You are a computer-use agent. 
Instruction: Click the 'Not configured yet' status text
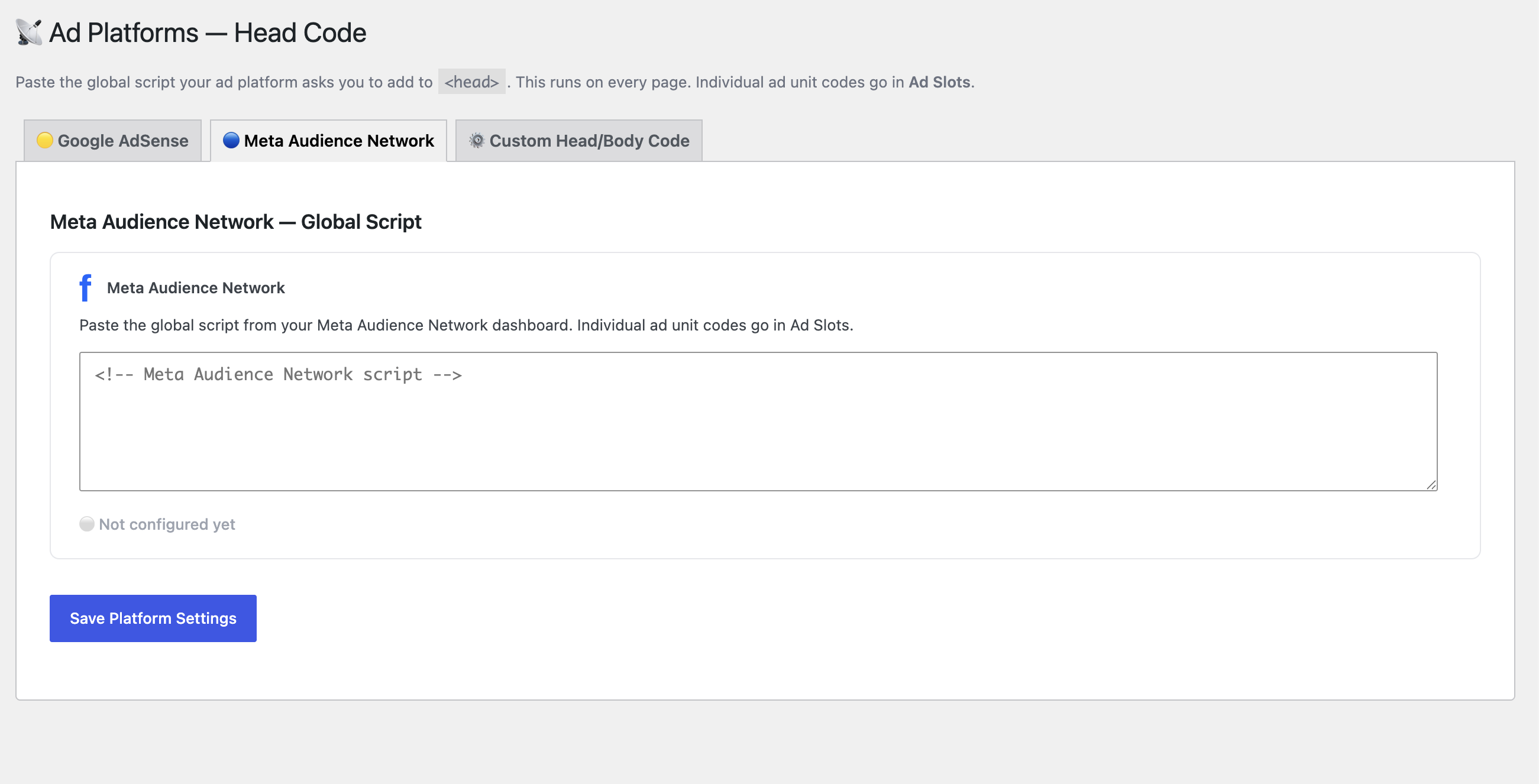click(x=167, y=524)
